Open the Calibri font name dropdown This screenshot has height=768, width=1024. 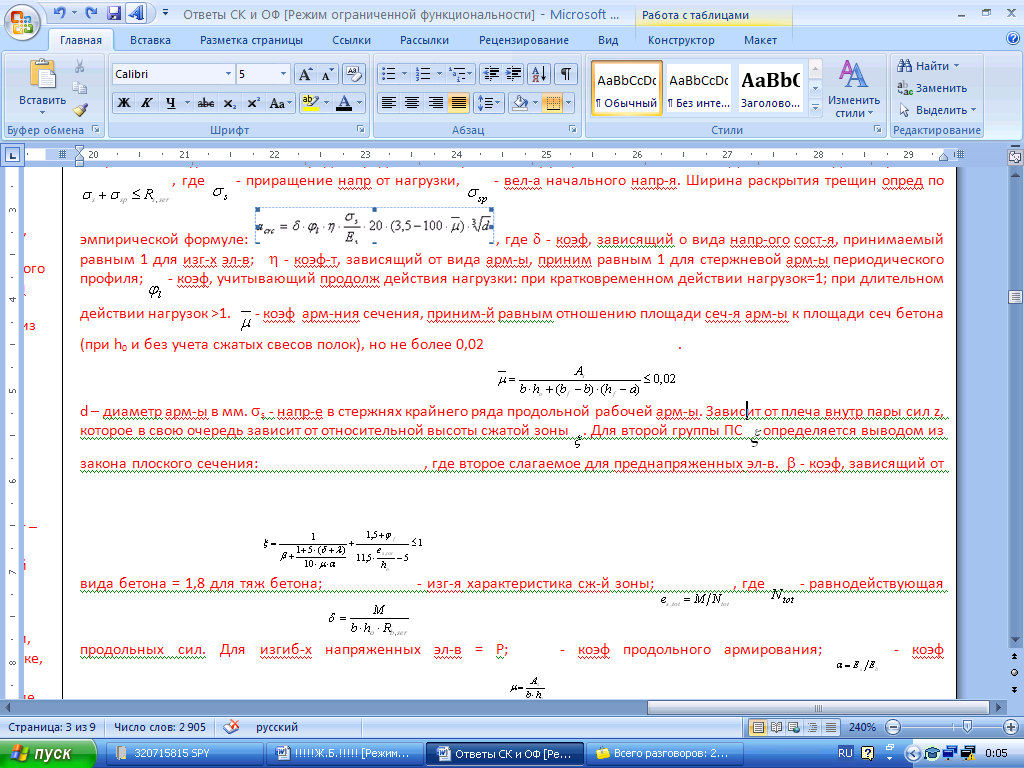click(x=228, y=74)
